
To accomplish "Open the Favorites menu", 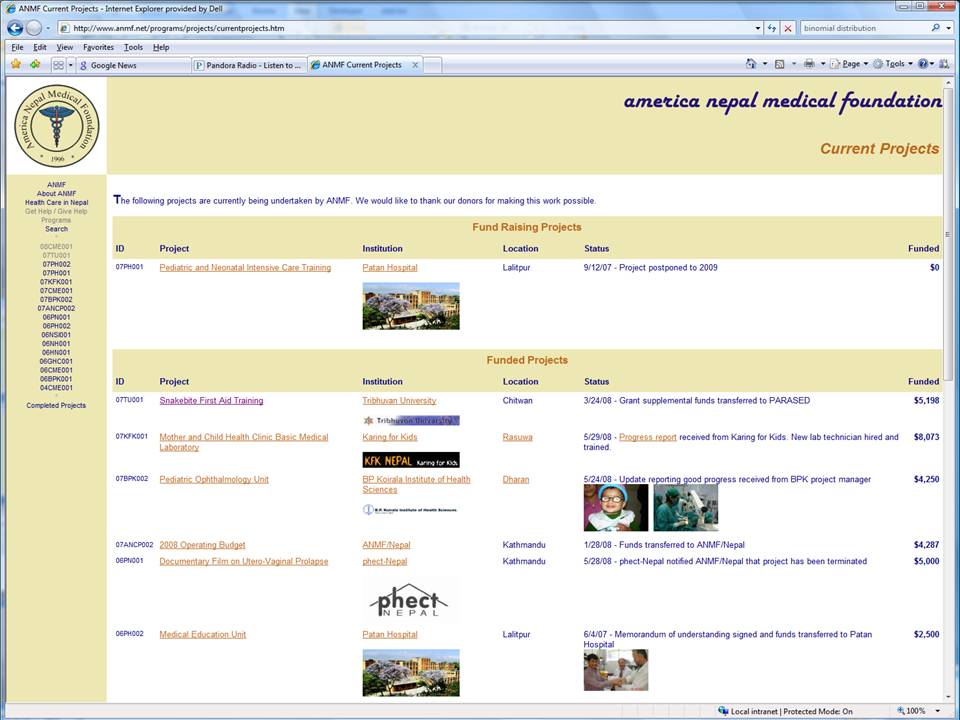I will click(98, 47).
